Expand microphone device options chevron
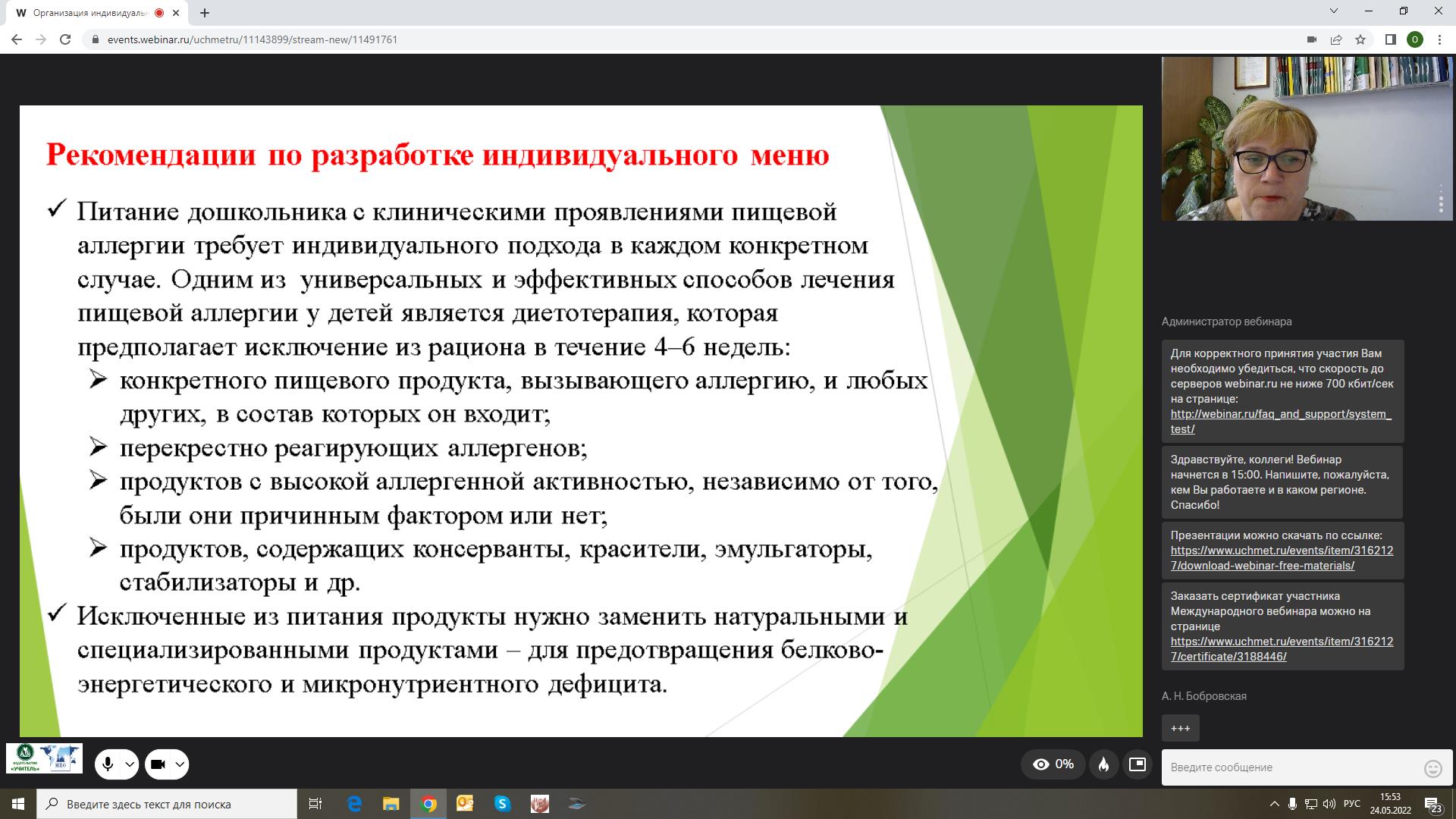Viewport: 1456px width, 819px height. tap(130, 764)
